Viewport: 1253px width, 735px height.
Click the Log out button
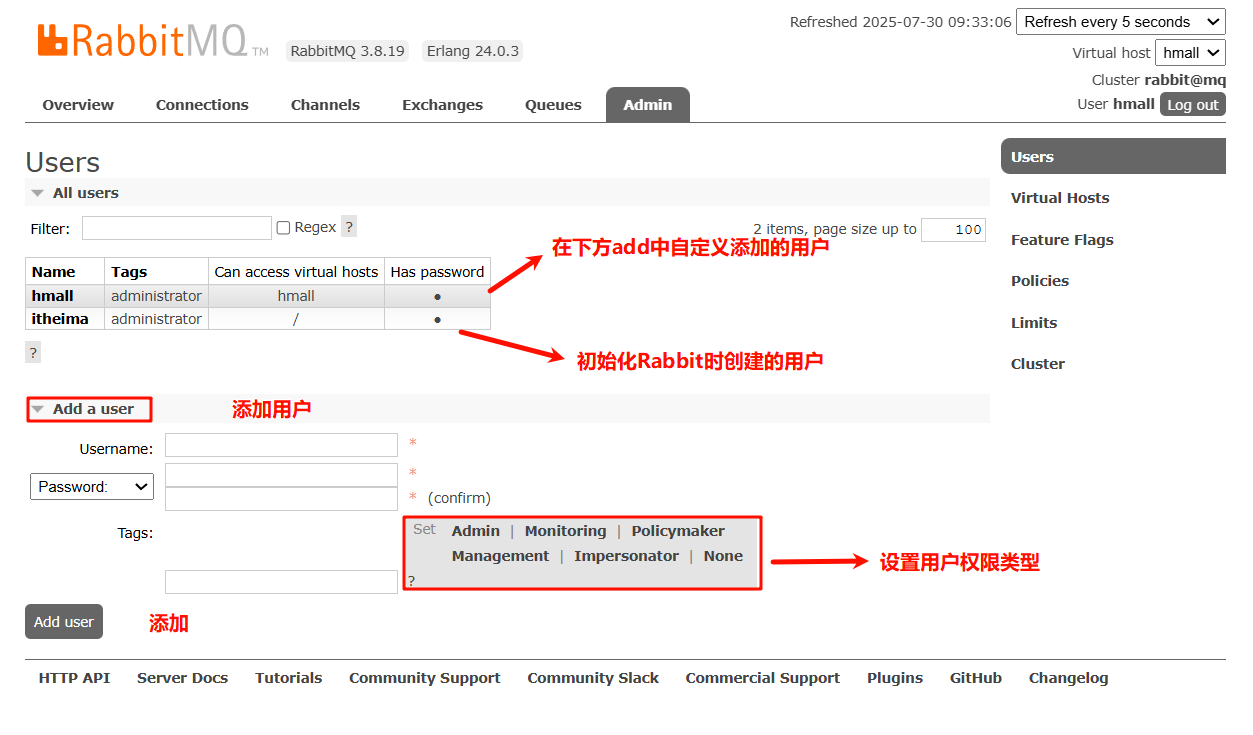click(x=1193, y=104)
